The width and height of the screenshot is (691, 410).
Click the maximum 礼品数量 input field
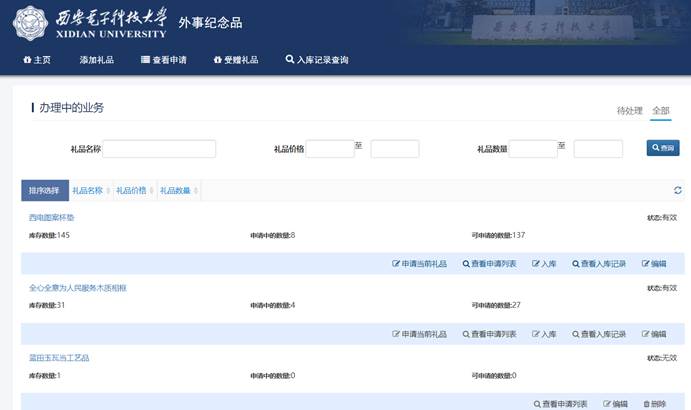pyautogui.click(x=598, y=148)
